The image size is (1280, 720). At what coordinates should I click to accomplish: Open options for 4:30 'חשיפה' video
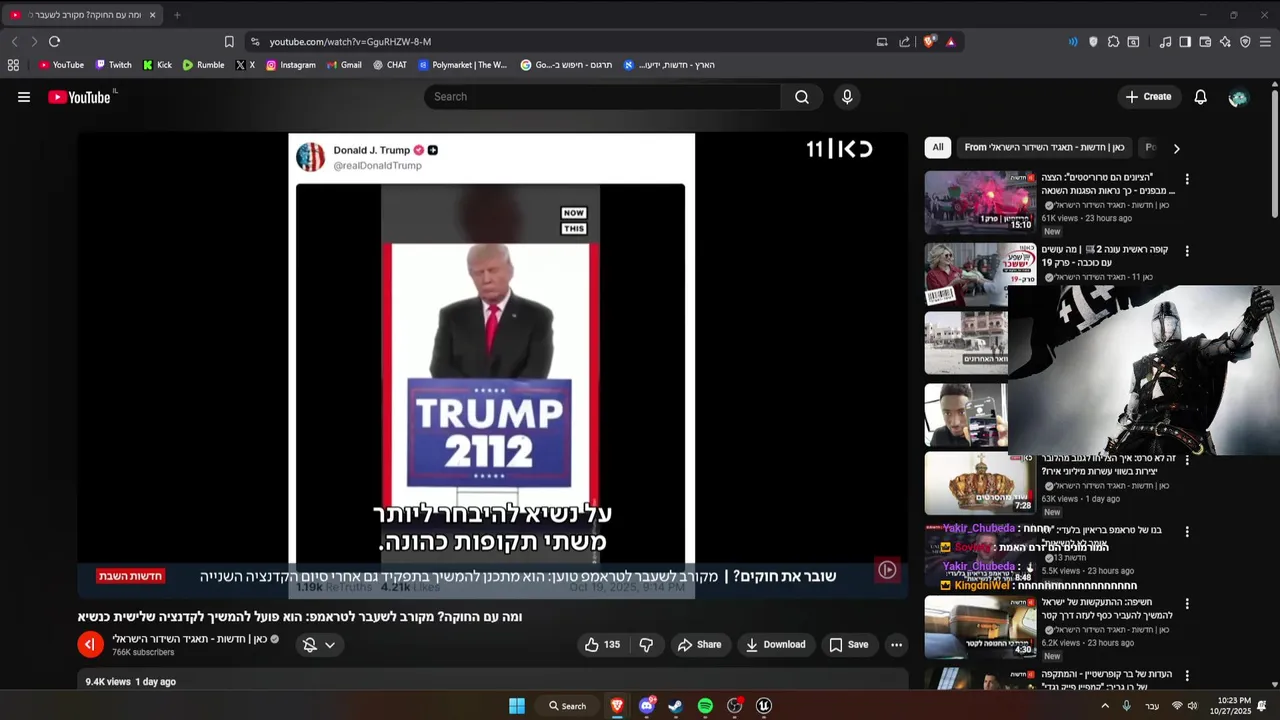[x=1187, y=604]
